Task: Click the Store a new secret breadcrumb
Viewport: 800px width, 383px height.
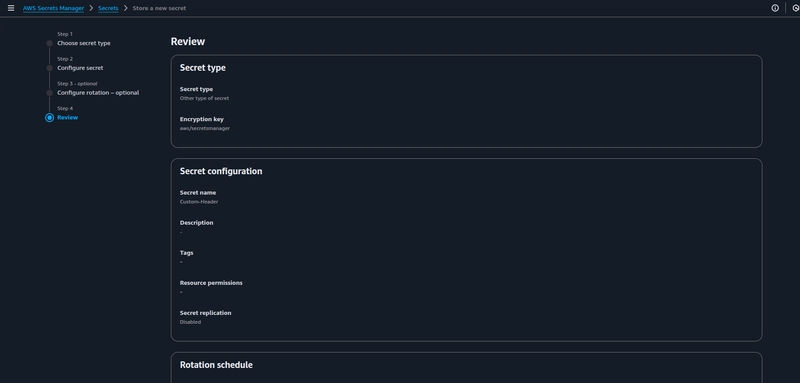Action: click(x=159, y=8)
